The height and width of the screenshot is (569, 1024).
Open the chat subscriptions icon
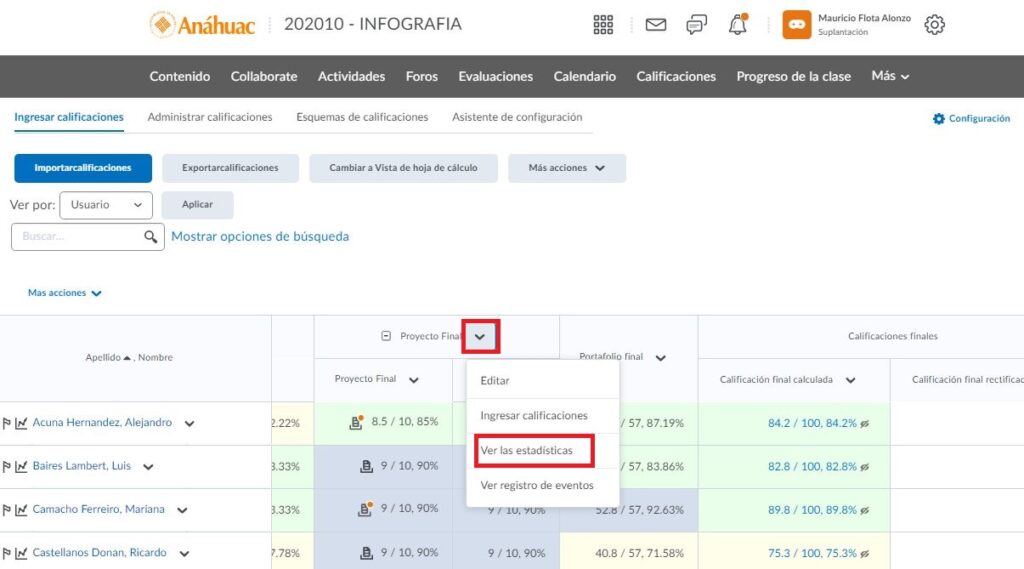[x=697, y=25]
